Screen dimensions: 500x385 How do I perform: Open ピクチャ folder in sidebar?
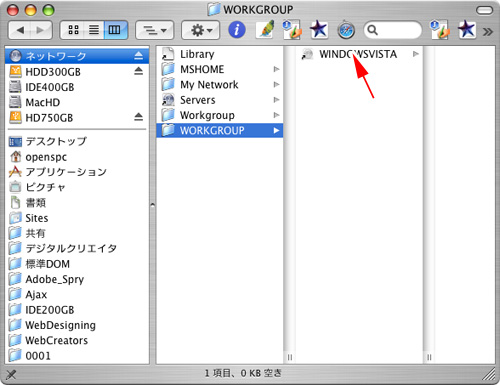77,187
